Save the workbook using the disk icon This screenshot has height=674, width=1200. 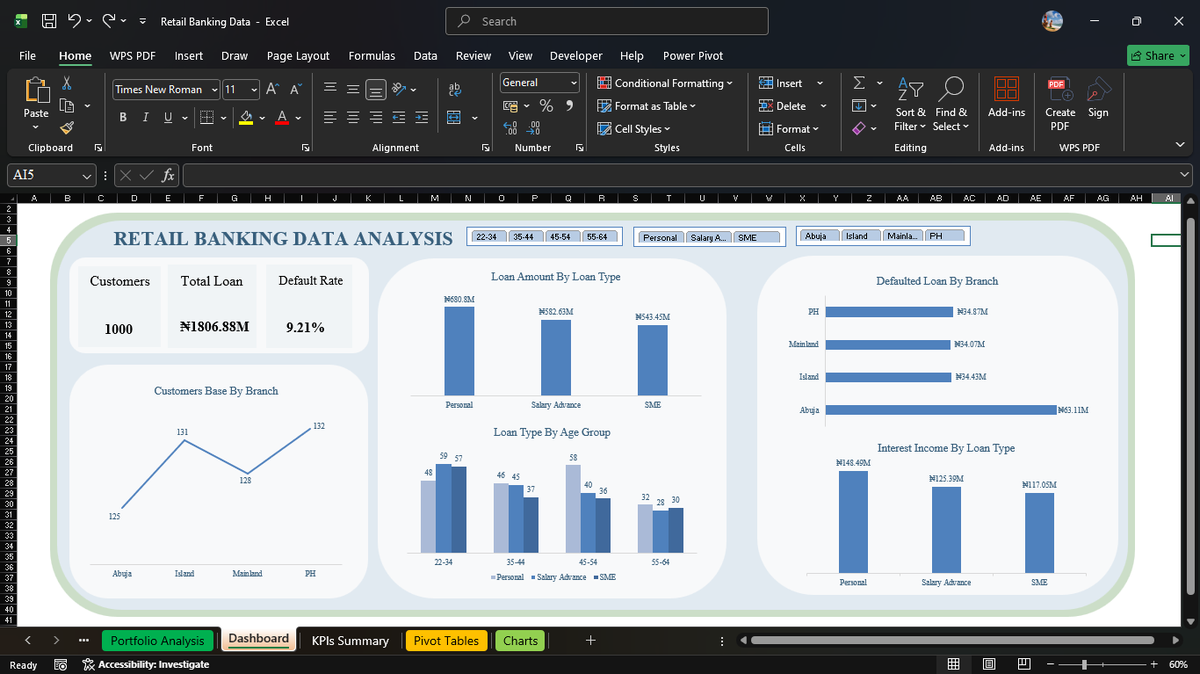(x=49, y=21)
